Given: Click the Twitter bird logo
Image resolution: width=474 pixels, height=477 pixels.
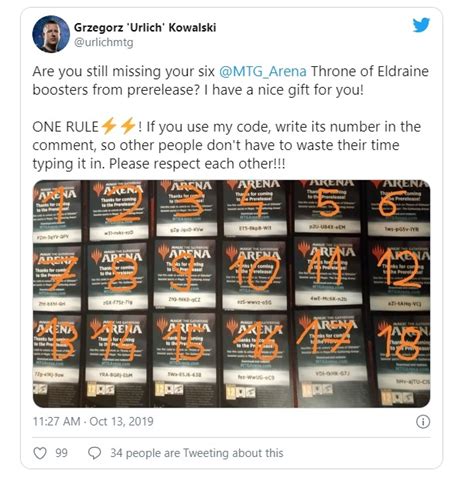Looking at the screenshot, I should [x=421, y=25].
